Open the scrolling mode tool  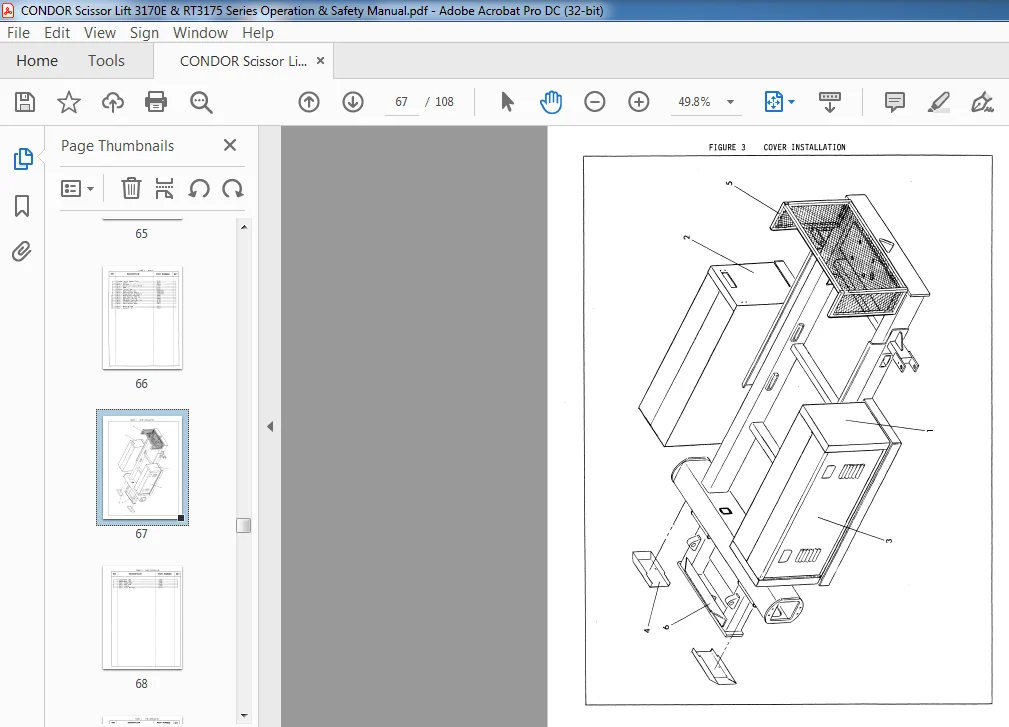click(829, 102)
